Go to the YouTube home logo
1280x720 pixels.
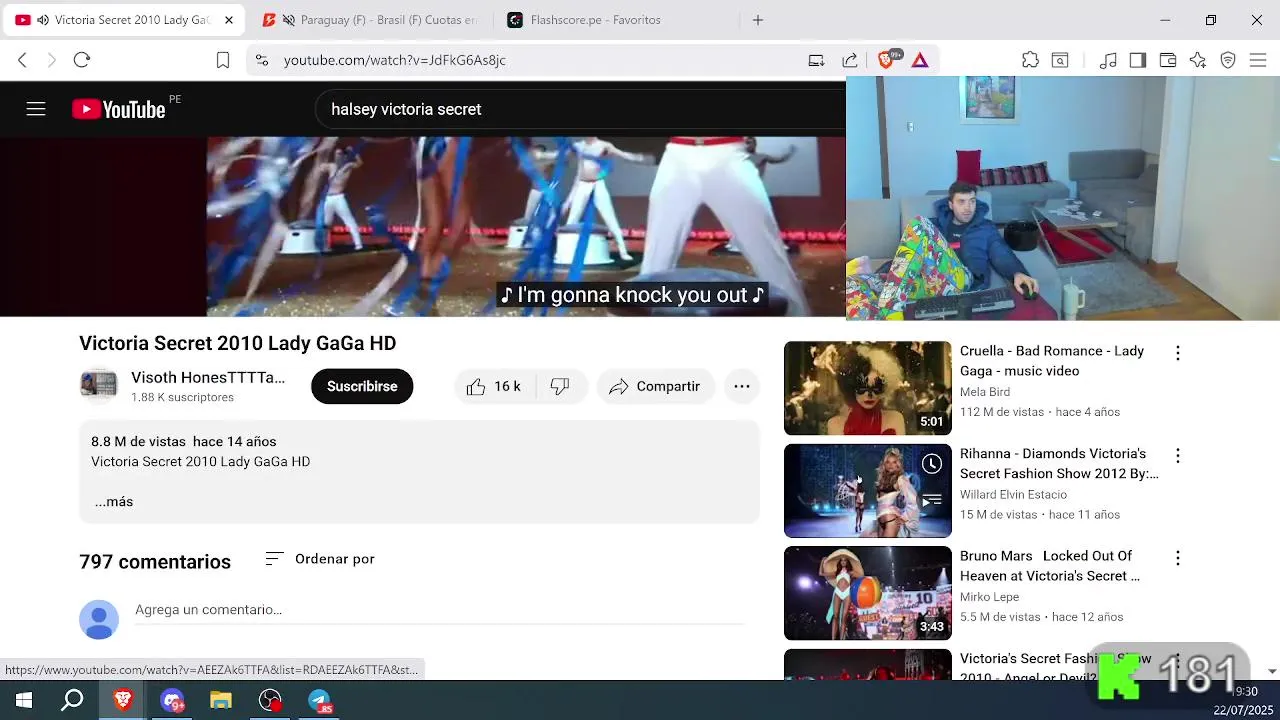[x=119, y=109]
